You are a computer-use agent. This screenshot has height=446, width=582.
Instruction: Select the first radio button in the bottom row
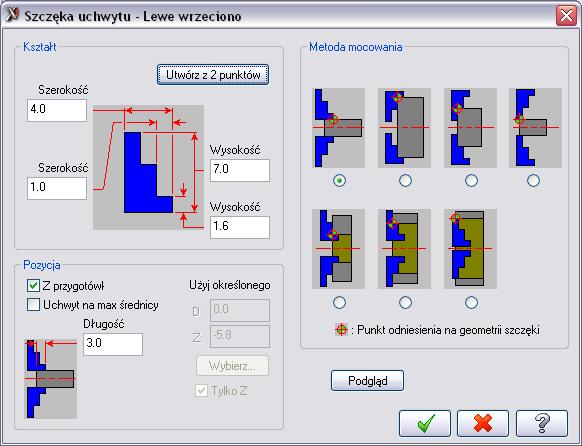[x=339, y=302]
